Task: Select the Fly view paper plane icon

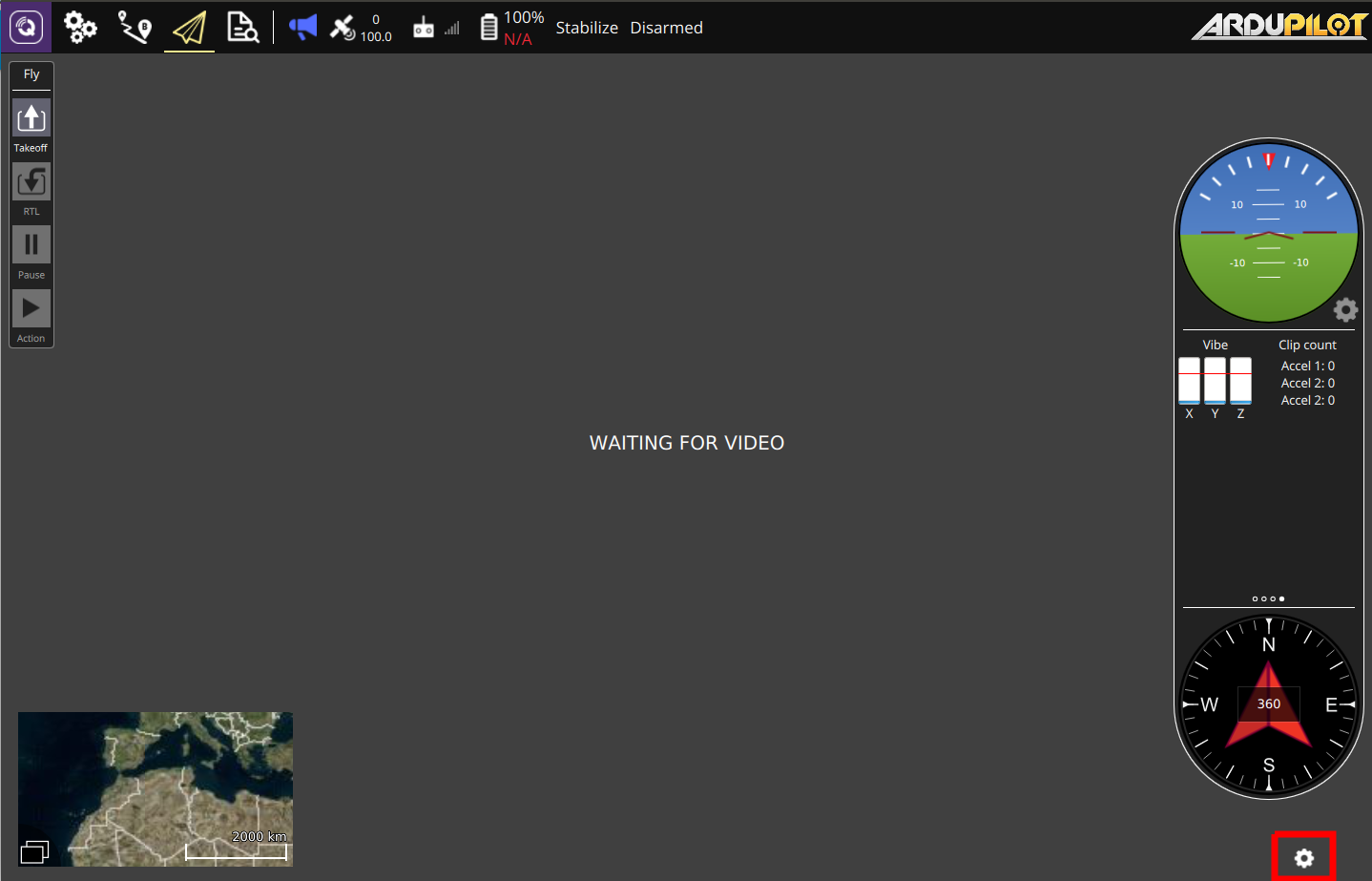Action: [189, 28]
